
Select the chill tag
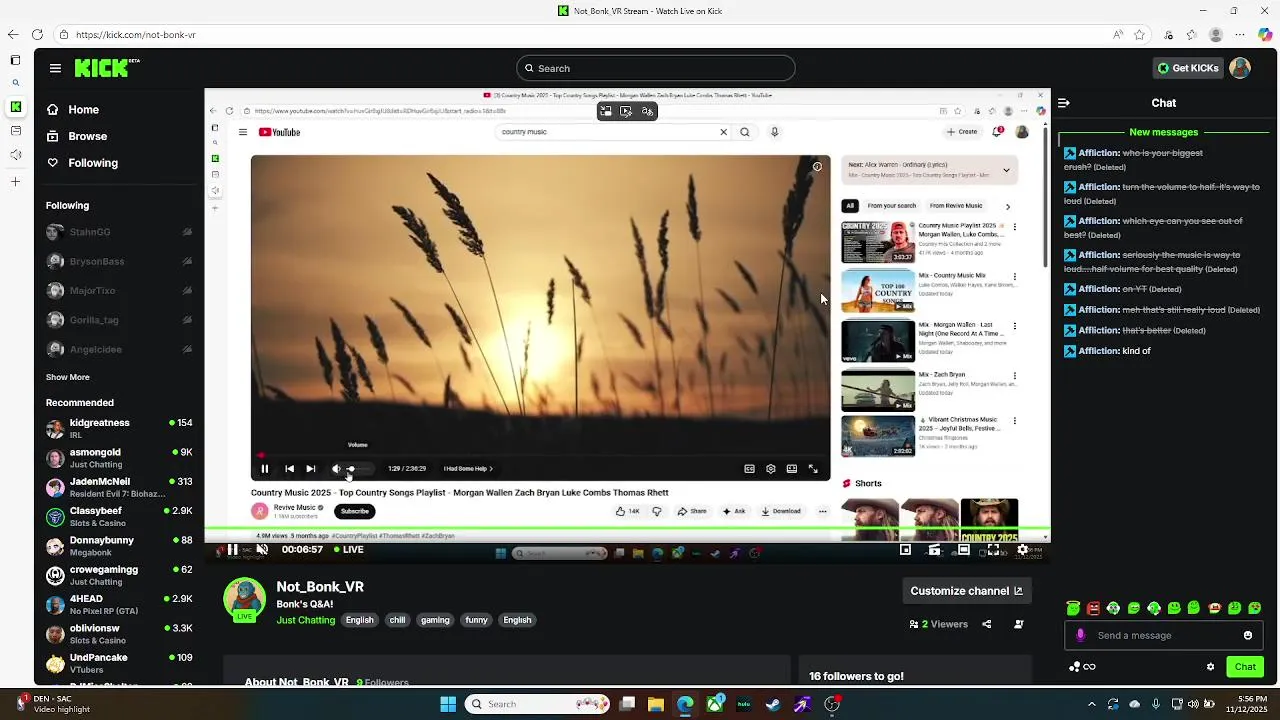(397, 620)
